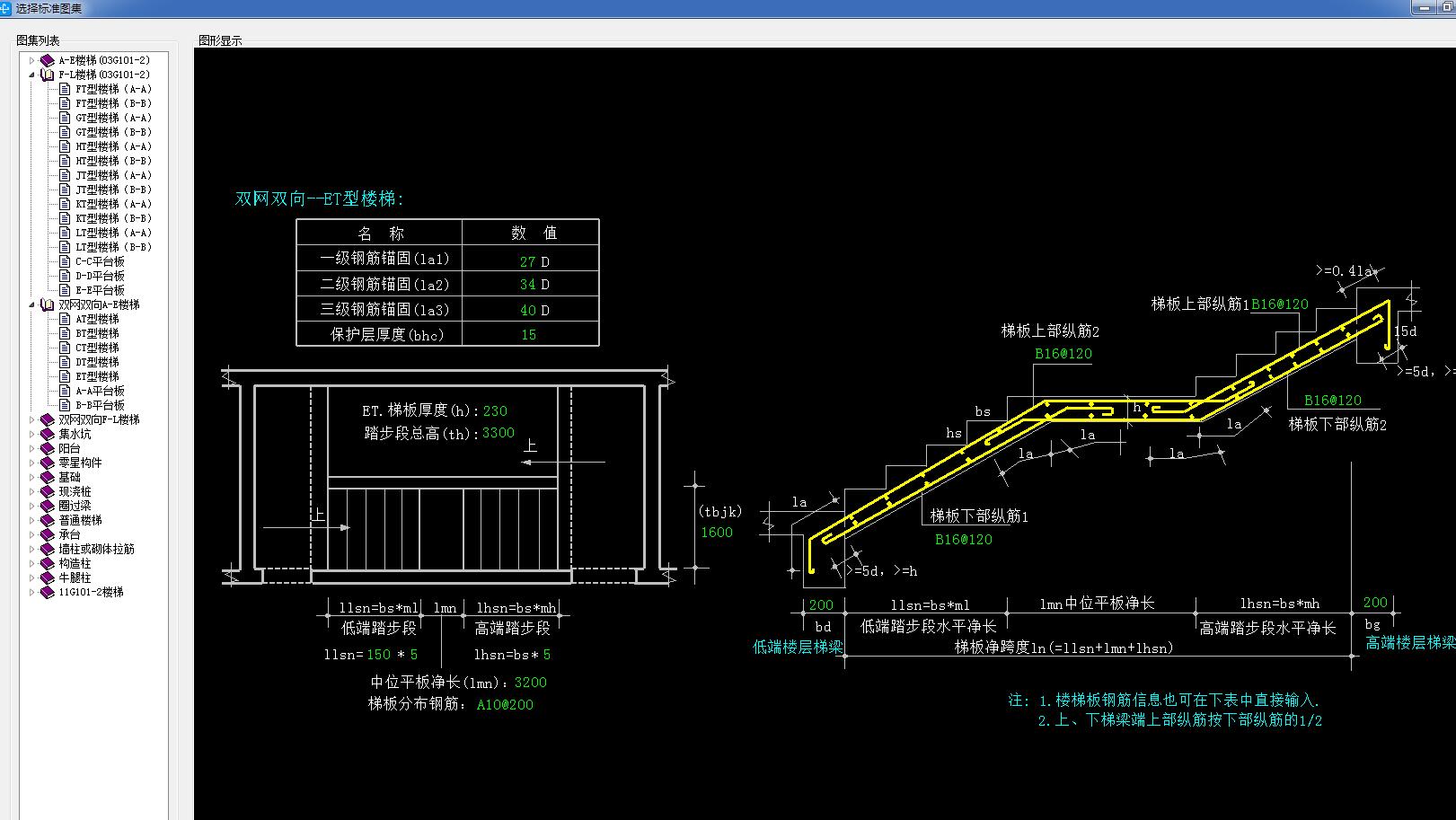1456x820 pixels.
Task: Select GT型楼梯 (B-B) in the tree
Action: (x=113, y=132)
